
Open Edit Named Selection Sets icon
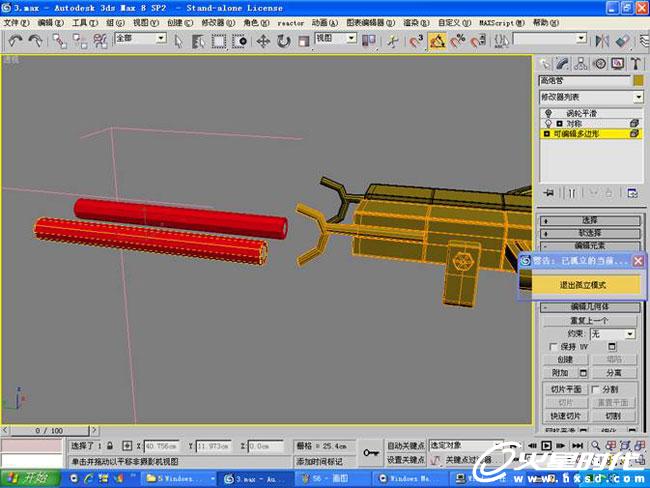click(501, 41)
